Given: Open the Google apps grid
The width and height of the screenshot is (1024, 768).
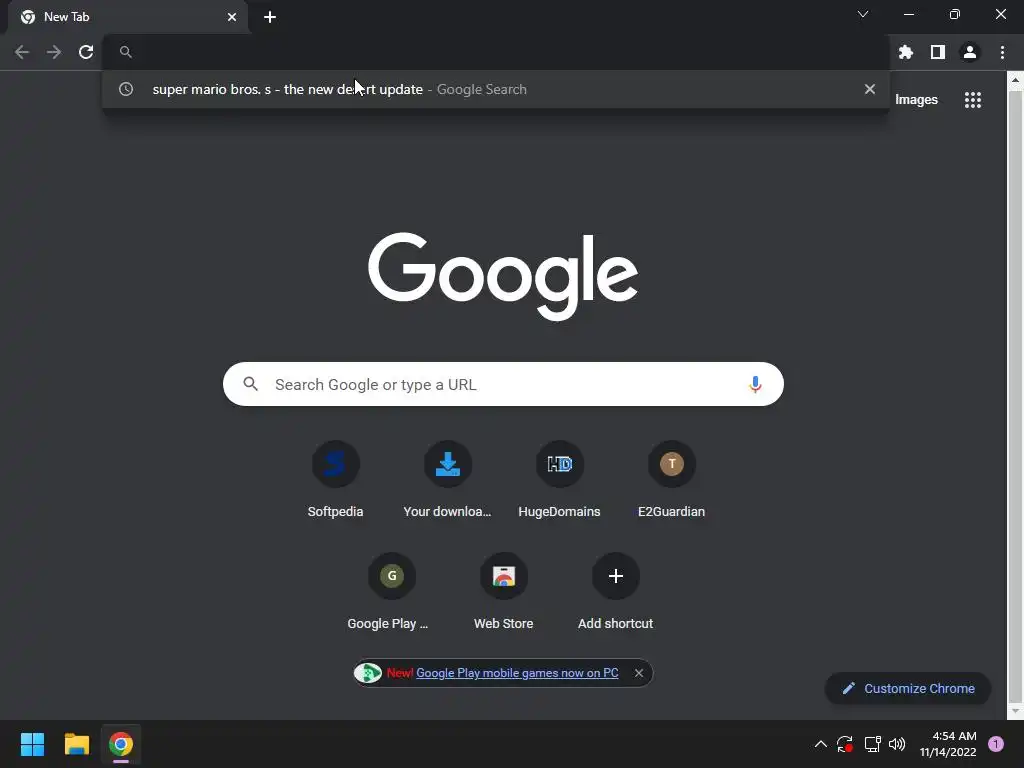Looking at the screenshot, I should click(973, 100).
